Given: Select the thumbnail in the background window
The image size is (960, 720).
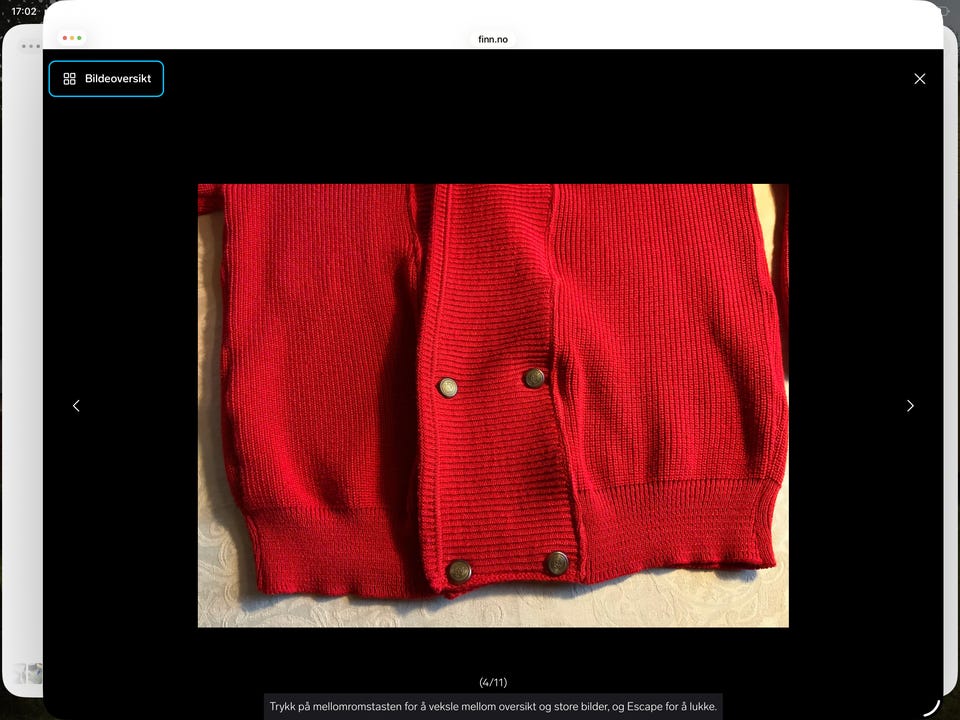Looking at the screenshot, I should click(29, 673).
